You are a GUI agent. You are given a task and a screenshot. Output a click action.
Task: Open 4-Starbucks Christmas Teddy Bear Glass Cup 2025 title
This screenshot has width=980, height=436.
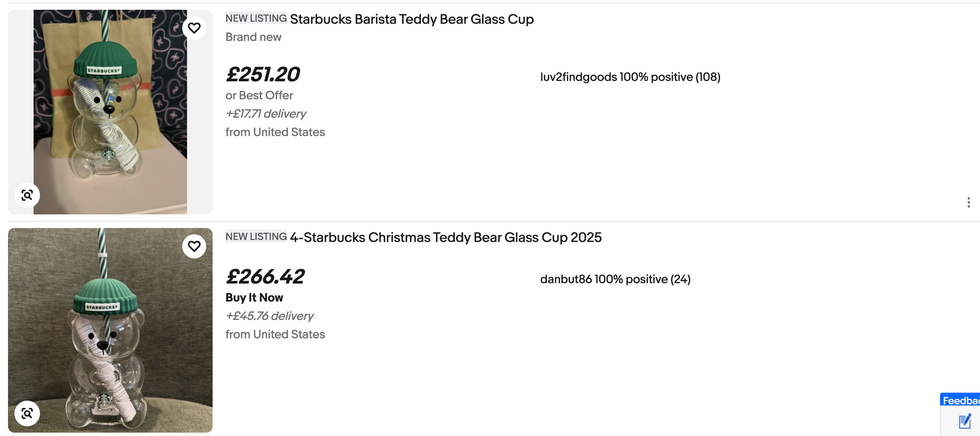click(x=445, y=237)
